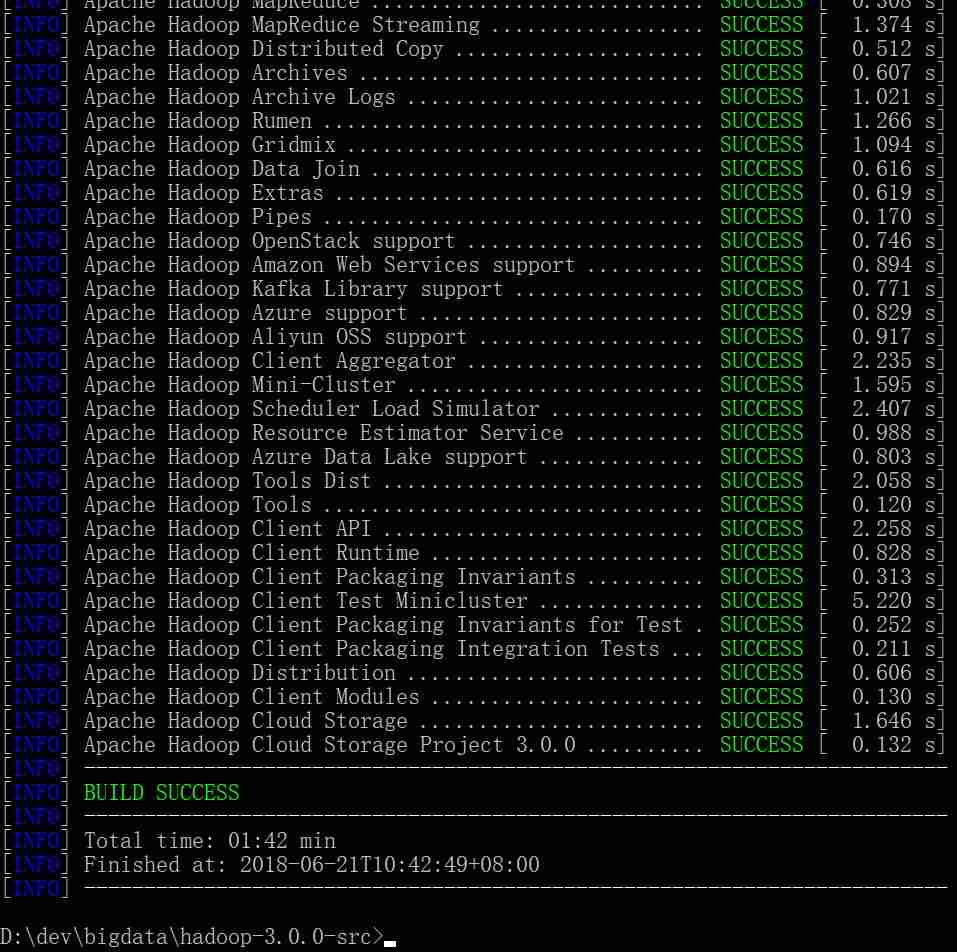957x952 pixels.
Task: Click the green 'BUILD SUCCESS' message
Action: (162, 793)
